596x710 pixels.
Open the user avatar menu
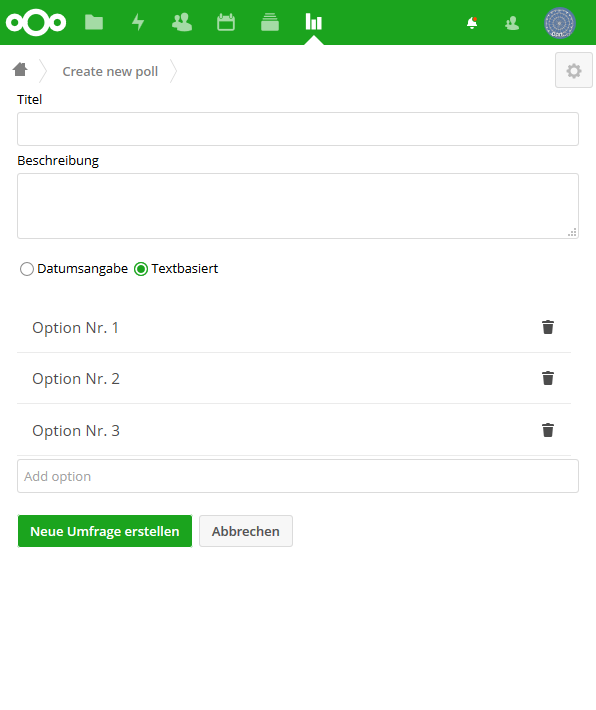pyautogui.click(x=560, y=23)
